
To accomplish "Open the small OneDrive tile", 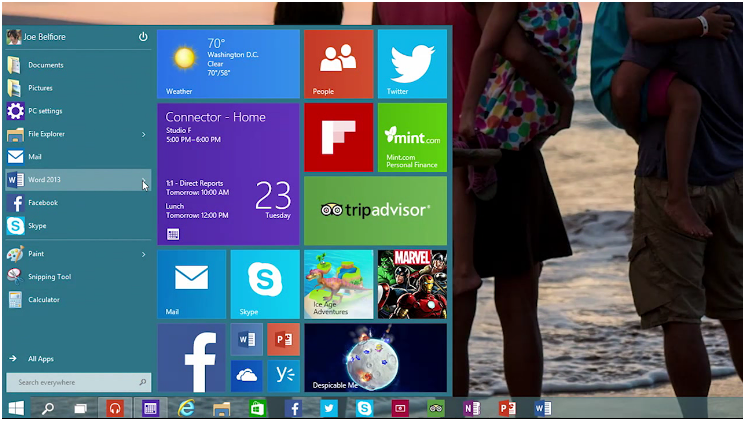I will 247,376.
